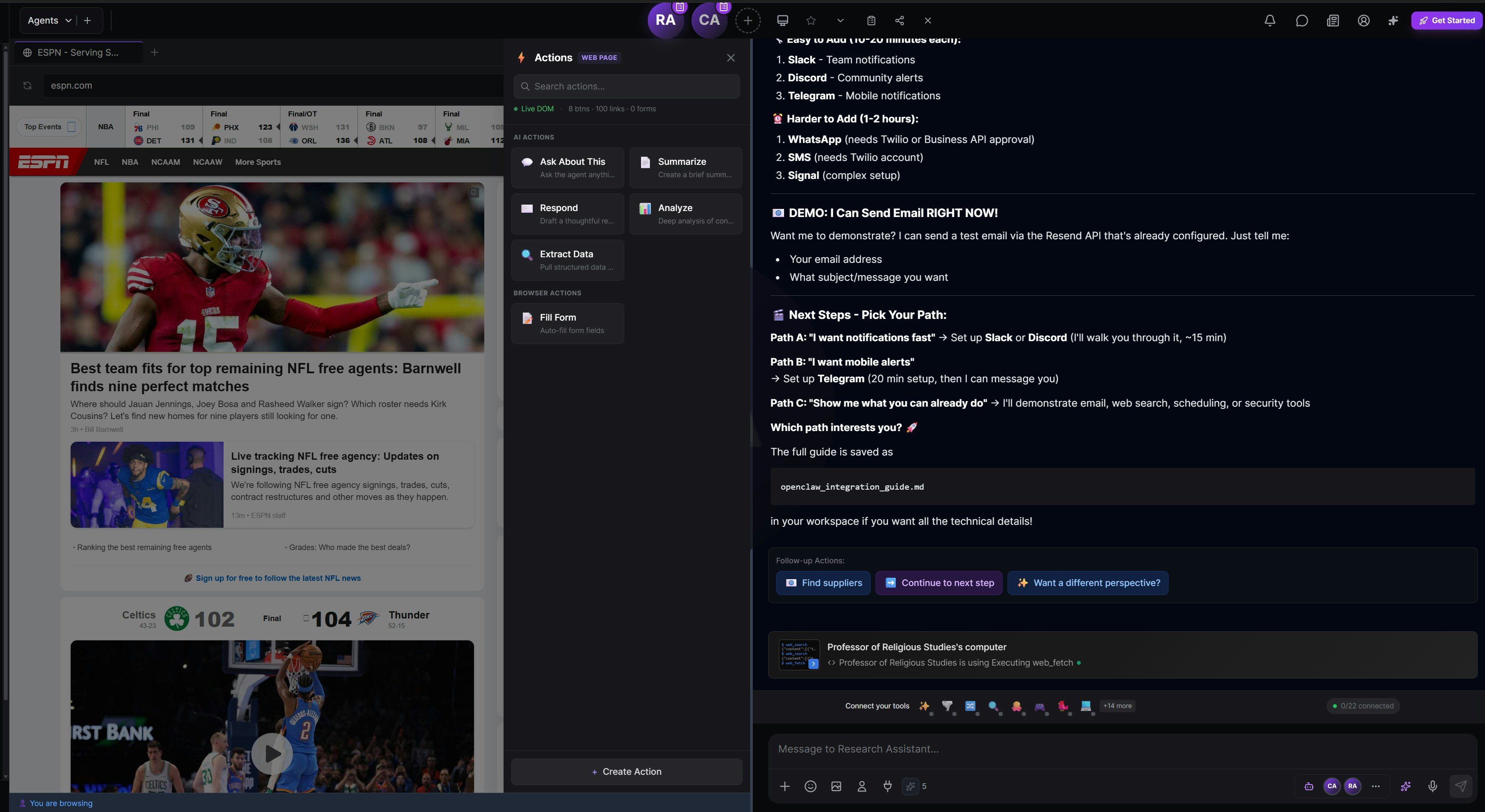Viewport: 1485px width, 812px height.
Task: Click Continue to next step button
Action: click(939, 583)
